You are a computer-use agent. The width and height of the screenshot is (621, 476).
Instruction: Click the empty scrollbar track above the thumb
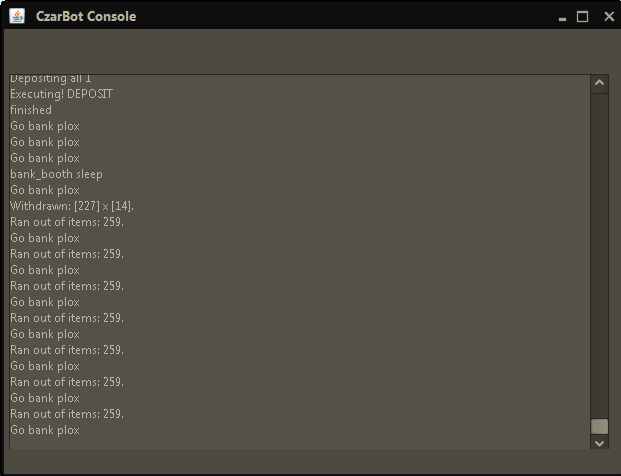(x=599, y=250)
